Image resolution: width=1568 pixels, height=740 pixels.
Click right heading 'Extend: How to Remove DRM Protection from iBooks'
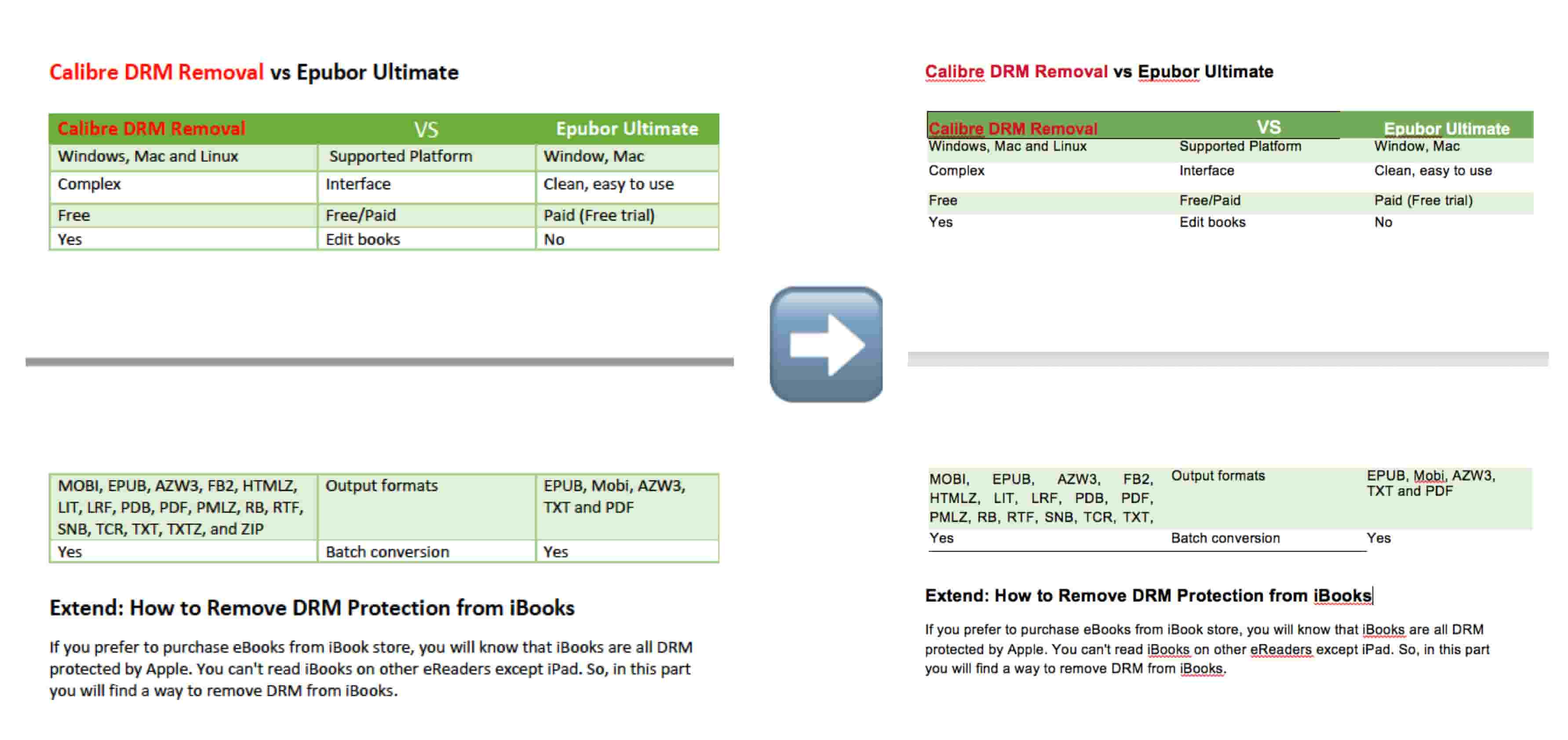(1149, 595)
